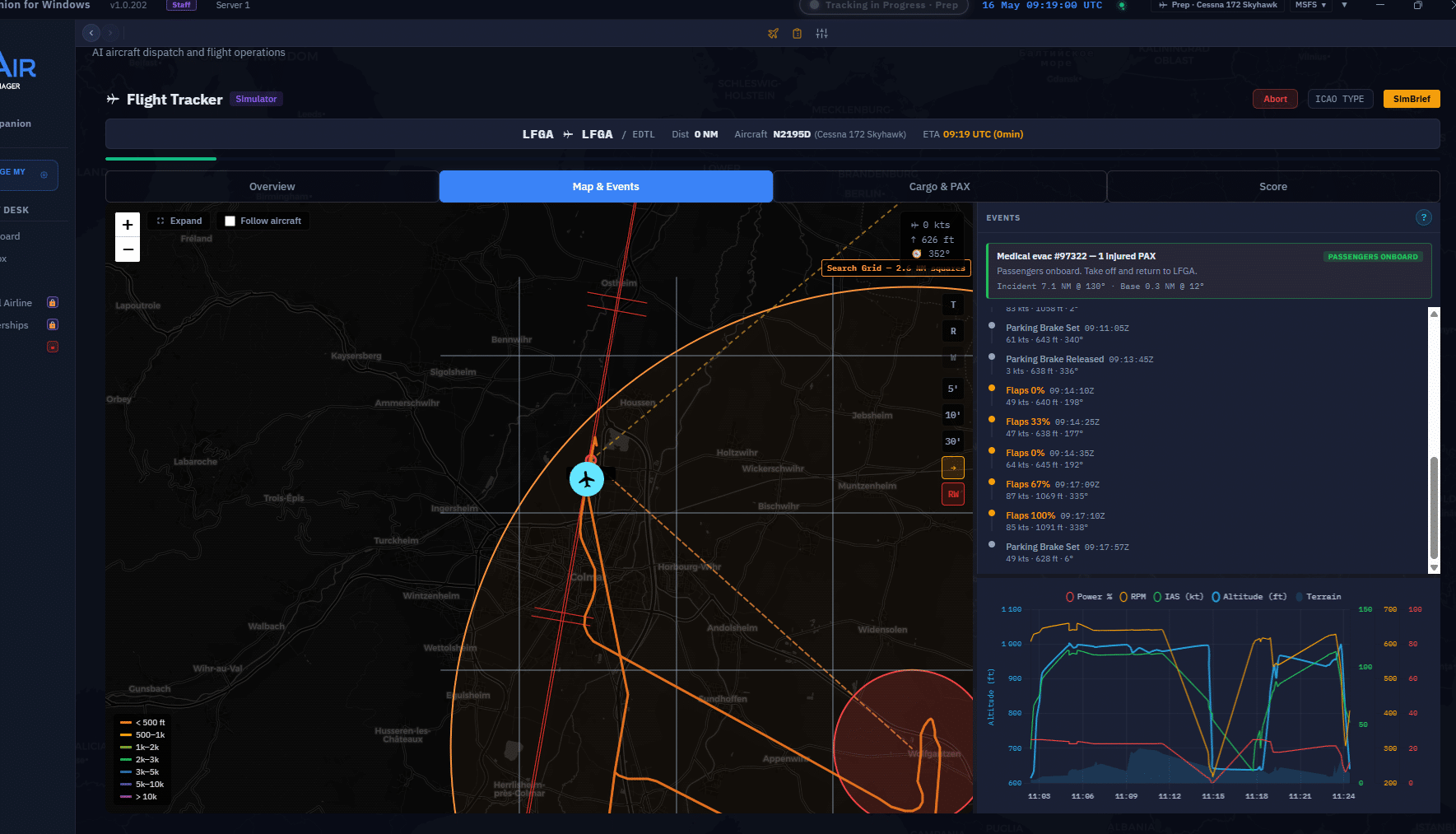This screenshot has width=1456, height=834.
Task: Open the Medical evac #97322 mission card
Action: point(1208,271)
